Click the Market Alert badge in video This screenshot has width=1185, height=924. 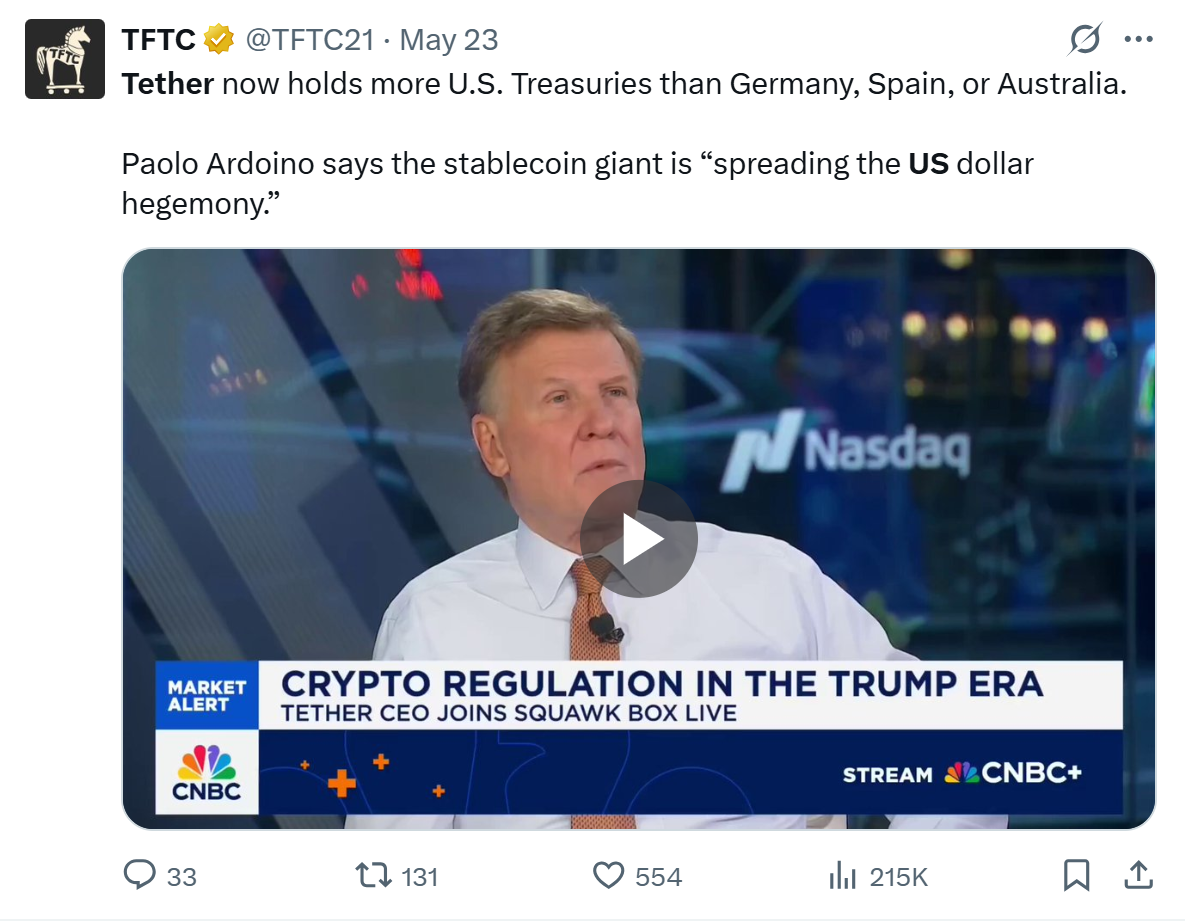pyautogui.click(x=207, y=695)
